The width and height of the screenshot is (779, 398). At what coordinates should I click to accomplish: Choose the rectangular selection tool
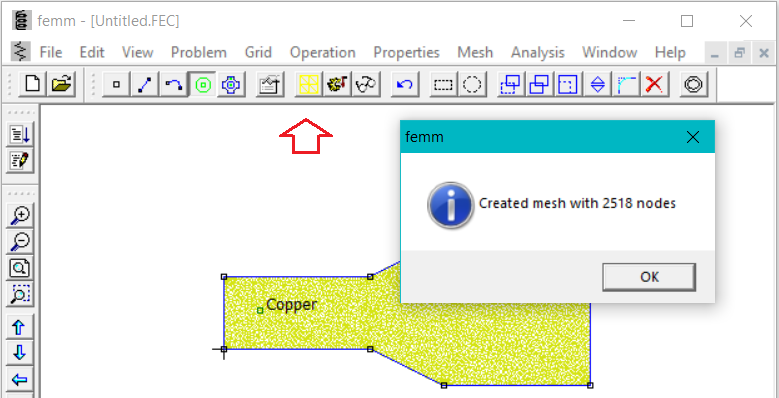(x=443, y=84)
